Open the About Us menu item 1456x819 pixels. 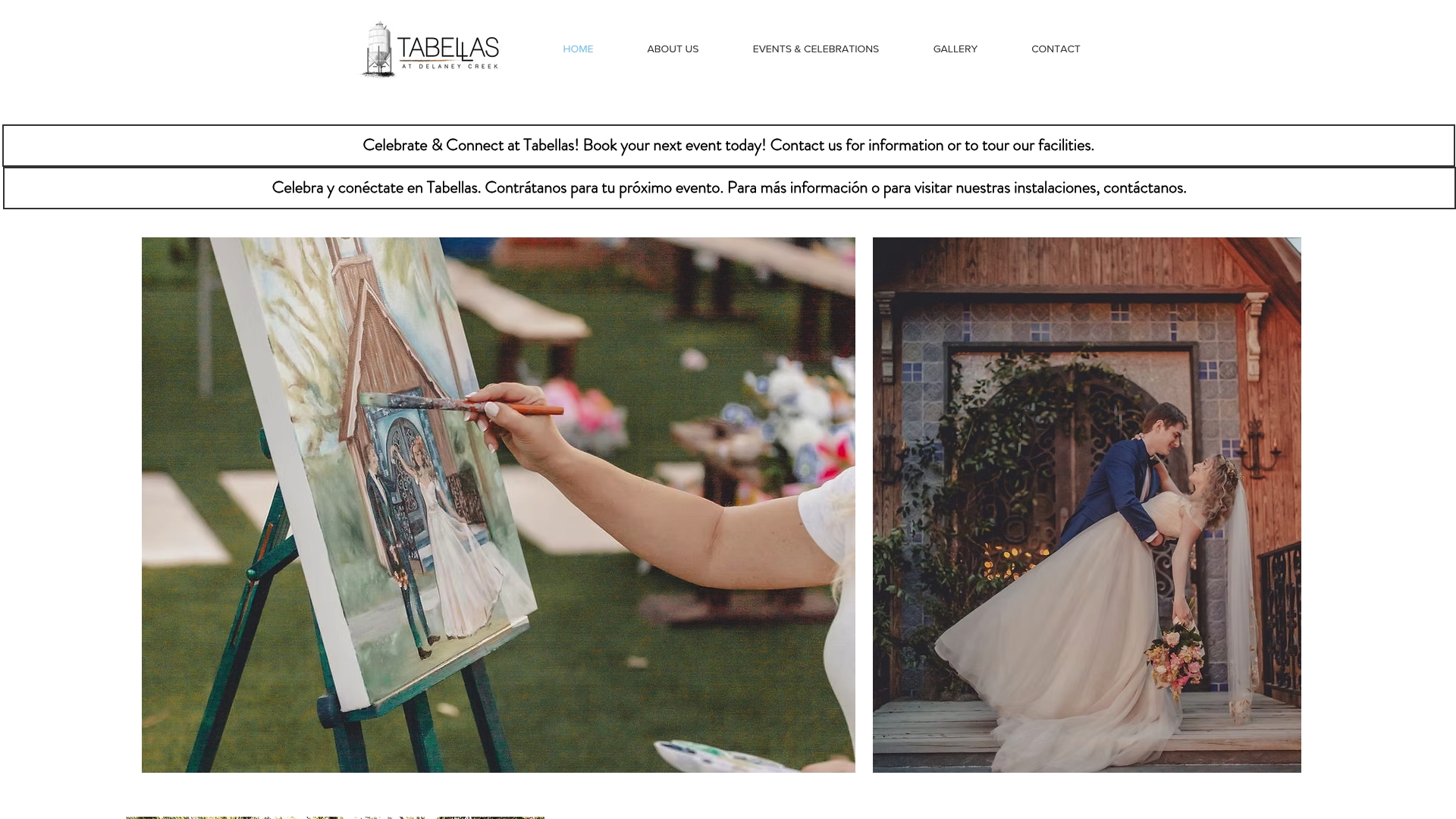tap(673, 49)
